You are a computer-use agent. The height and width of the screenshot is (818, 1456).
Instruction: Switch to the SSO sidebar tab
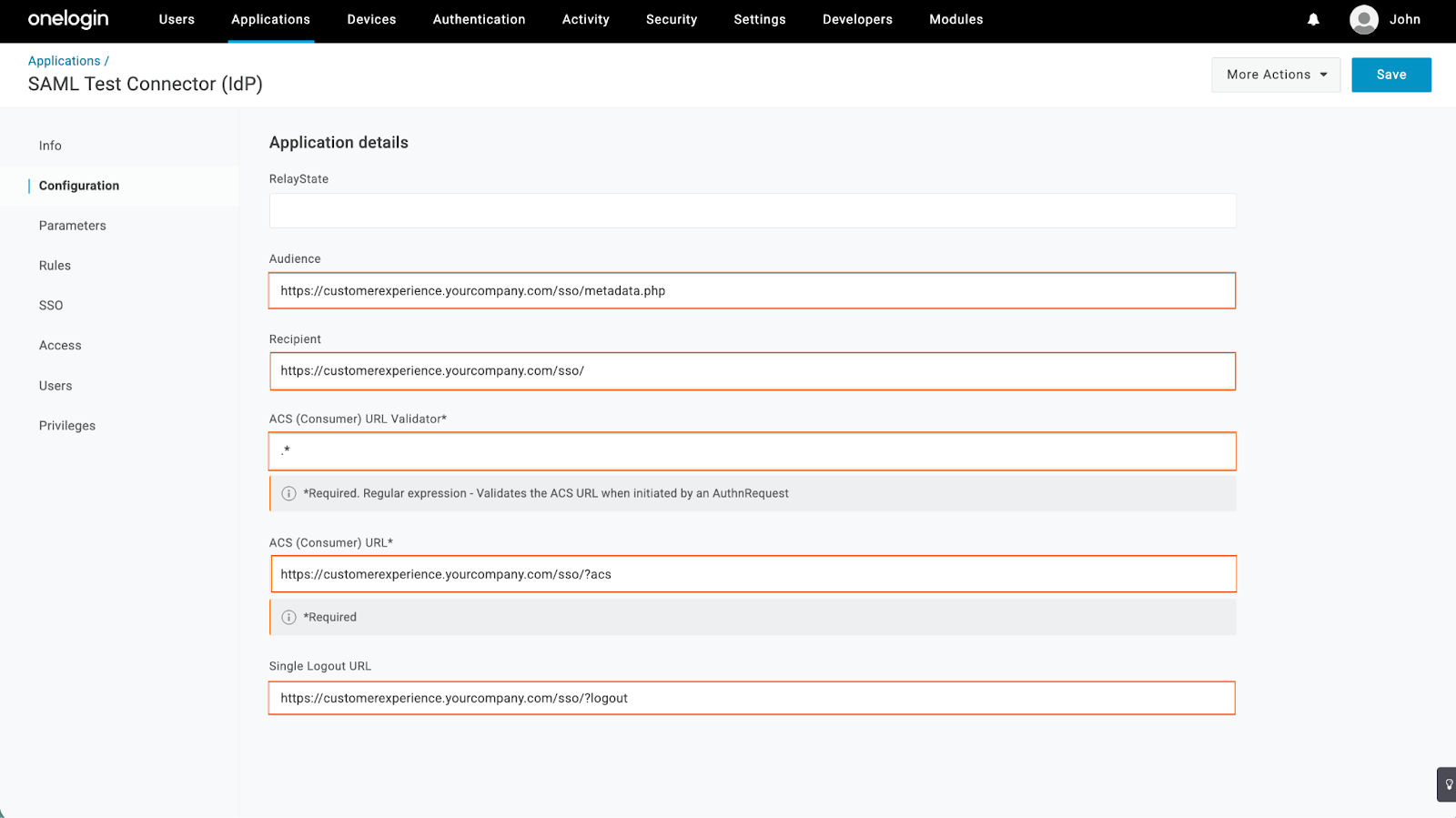51,306
